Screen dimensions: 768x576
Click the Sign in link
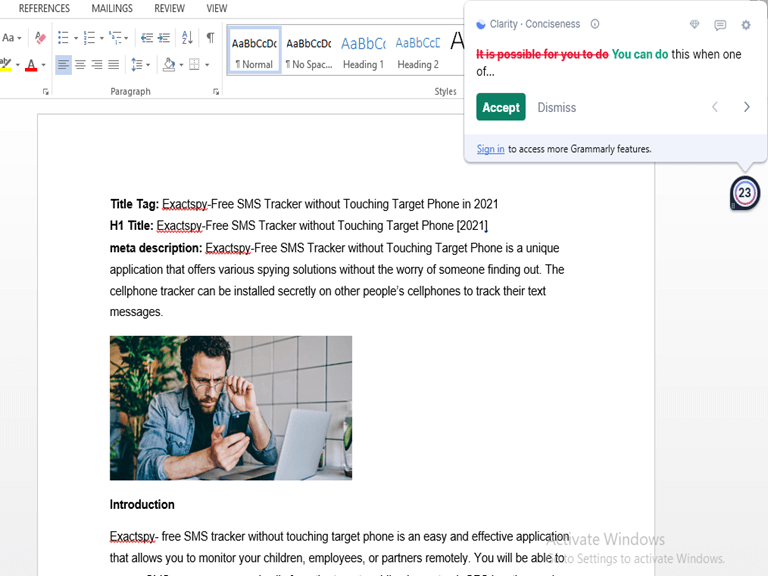(490, 149)
